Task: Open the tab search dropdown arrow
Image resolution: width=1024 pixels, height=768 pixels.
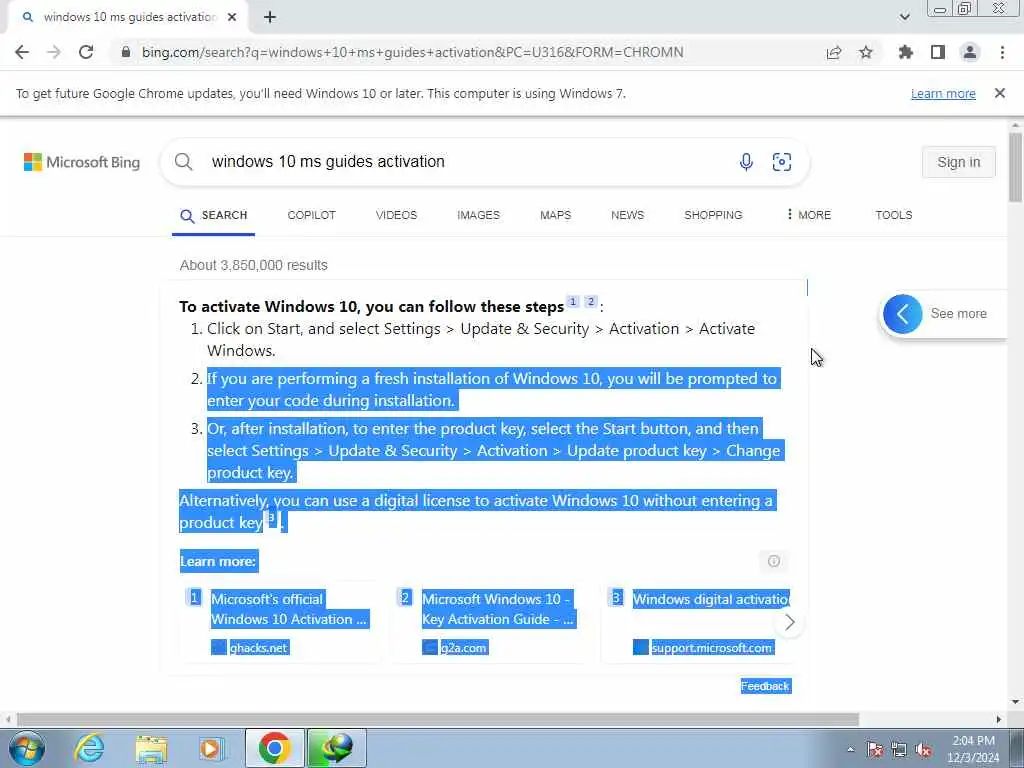Action: tap(904, 17)
